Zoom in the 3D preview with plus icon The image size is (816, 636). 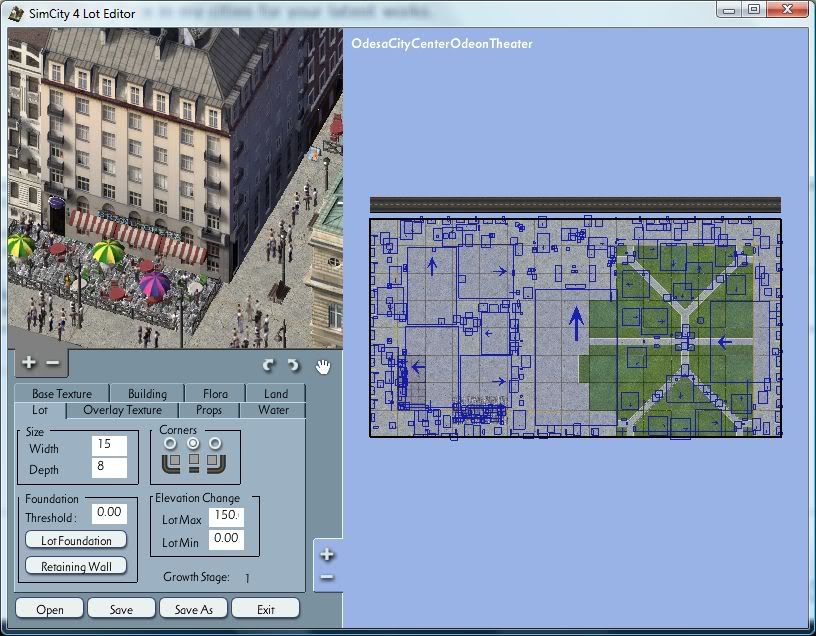[x=29, y=362]
